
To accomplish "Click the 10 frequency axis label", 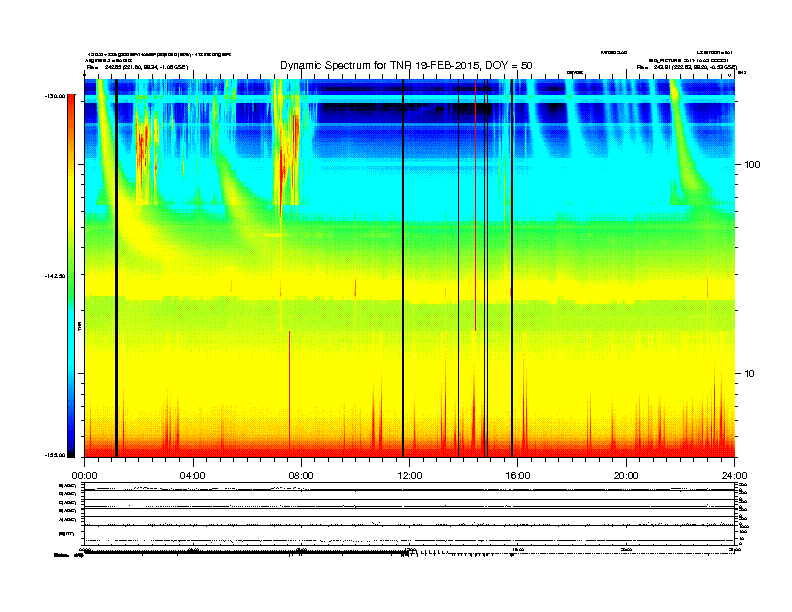I will pyautogui.click(x=750, y=374).
